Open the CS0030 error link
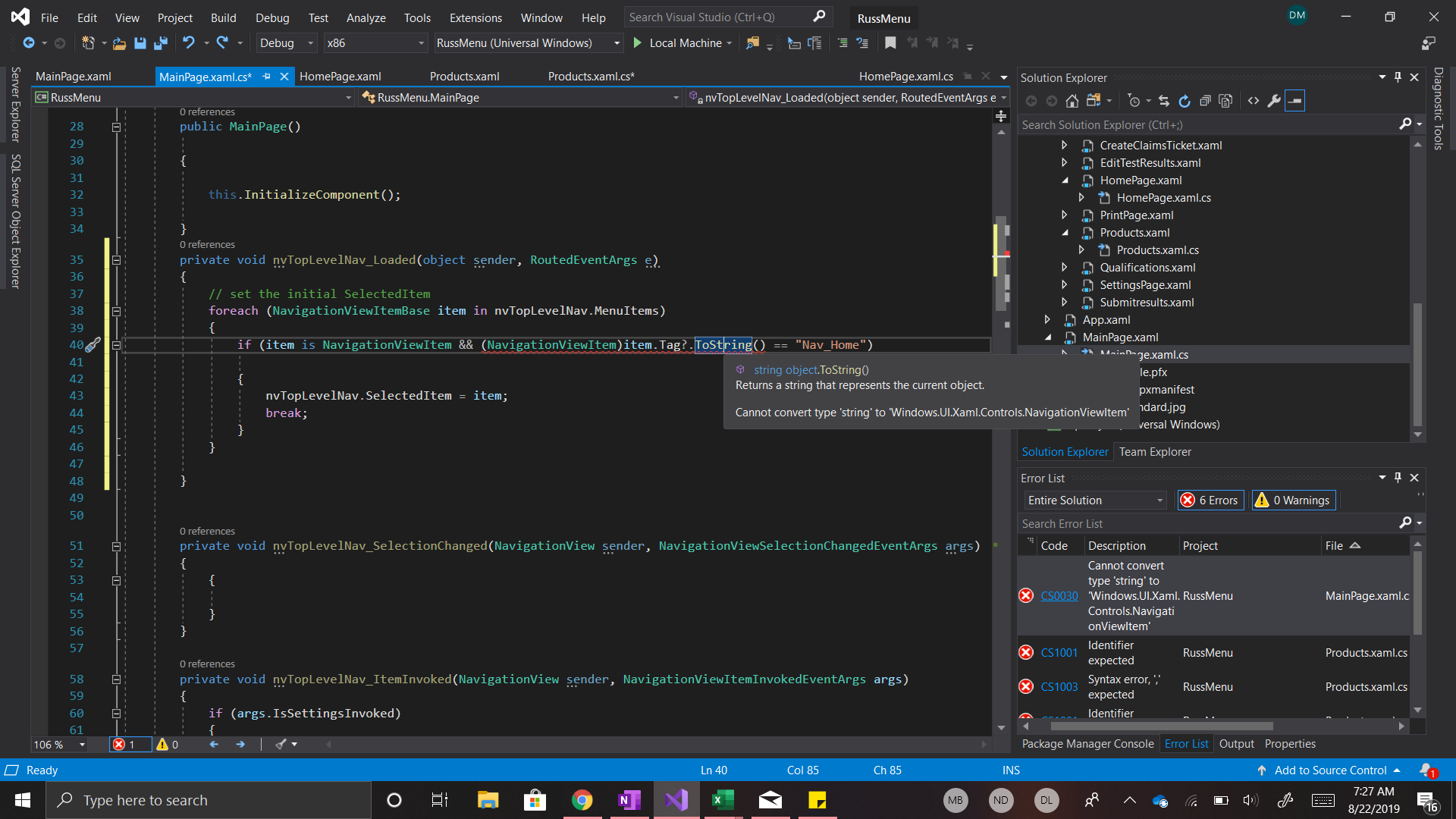 pyautogui.click(x=1059, y=595)
